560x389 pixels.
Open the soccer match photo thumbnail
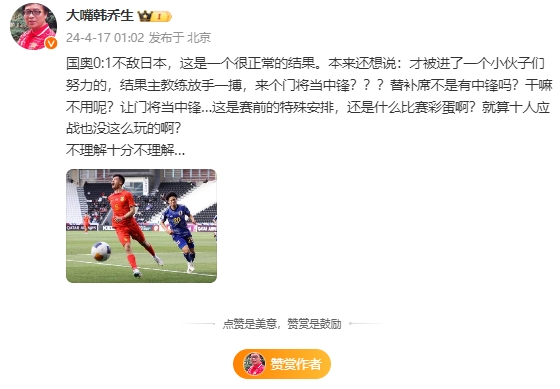tap(141, 226)
